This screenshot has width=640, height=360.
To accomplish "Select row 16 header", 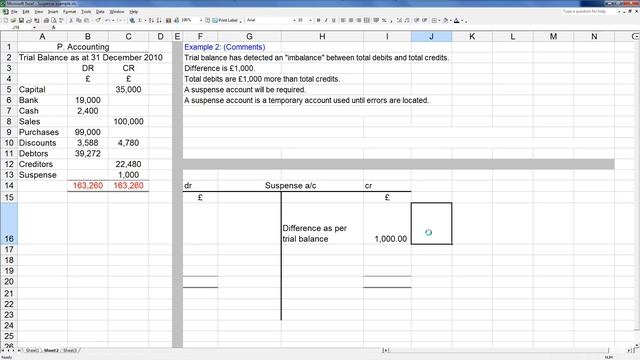I will [9, 224].
